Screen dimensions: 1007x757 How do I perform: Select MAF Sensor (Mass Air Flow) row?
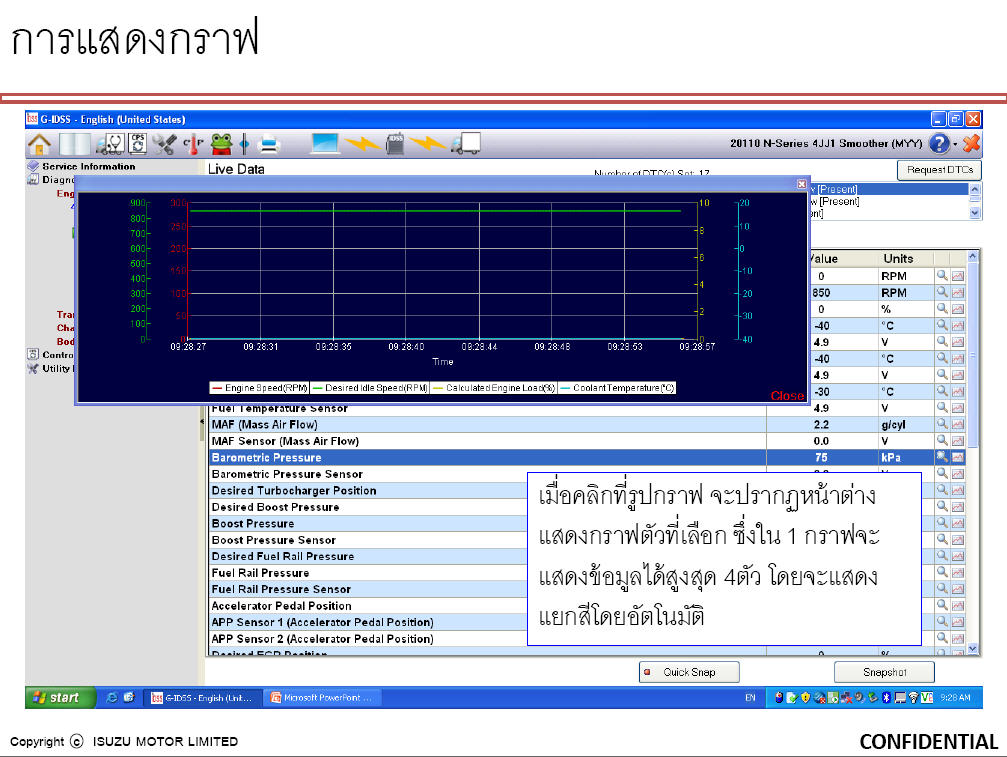tap(588, 441)
